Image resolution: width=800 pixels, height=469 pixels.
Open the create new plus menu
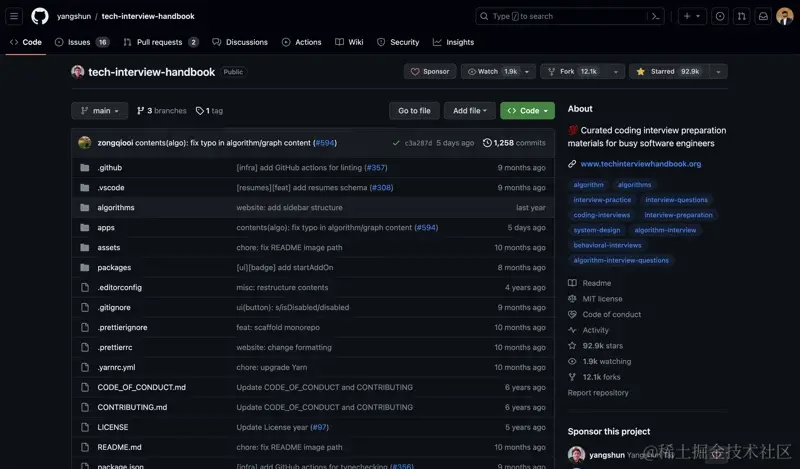tap(692, 16)
